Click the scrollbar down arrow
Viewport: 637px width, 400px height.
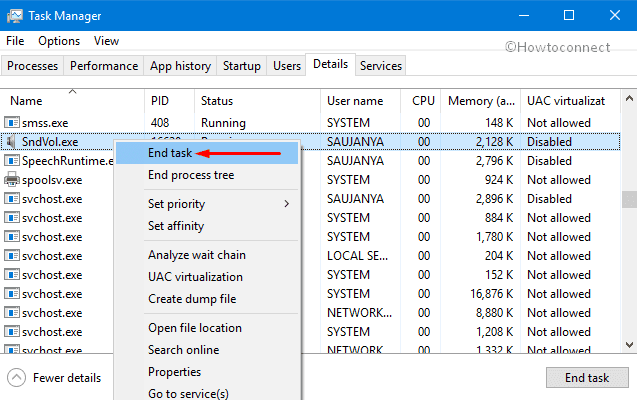[629, 345]
